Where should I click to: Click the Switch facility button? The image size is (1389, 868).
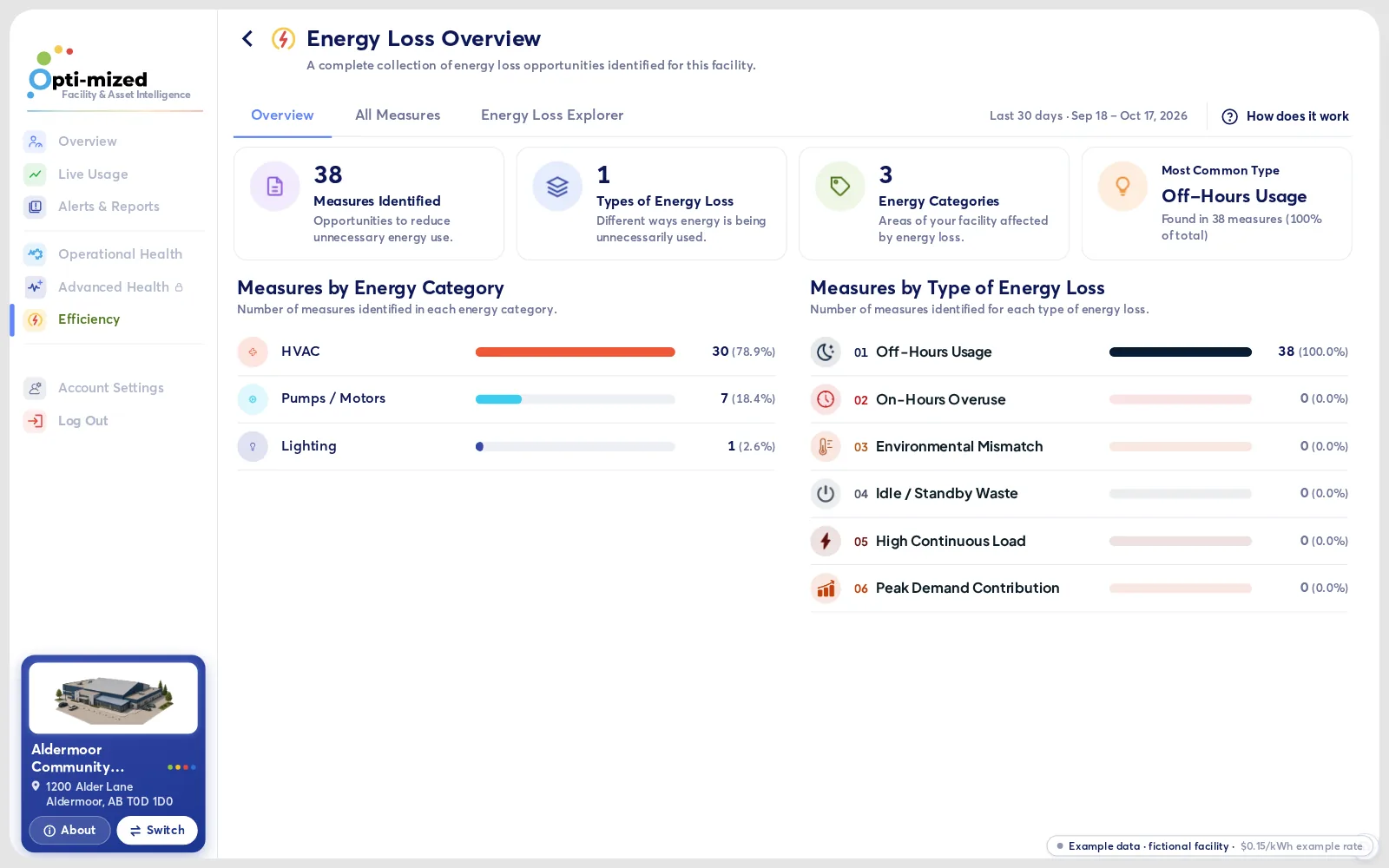coord(157,831)
